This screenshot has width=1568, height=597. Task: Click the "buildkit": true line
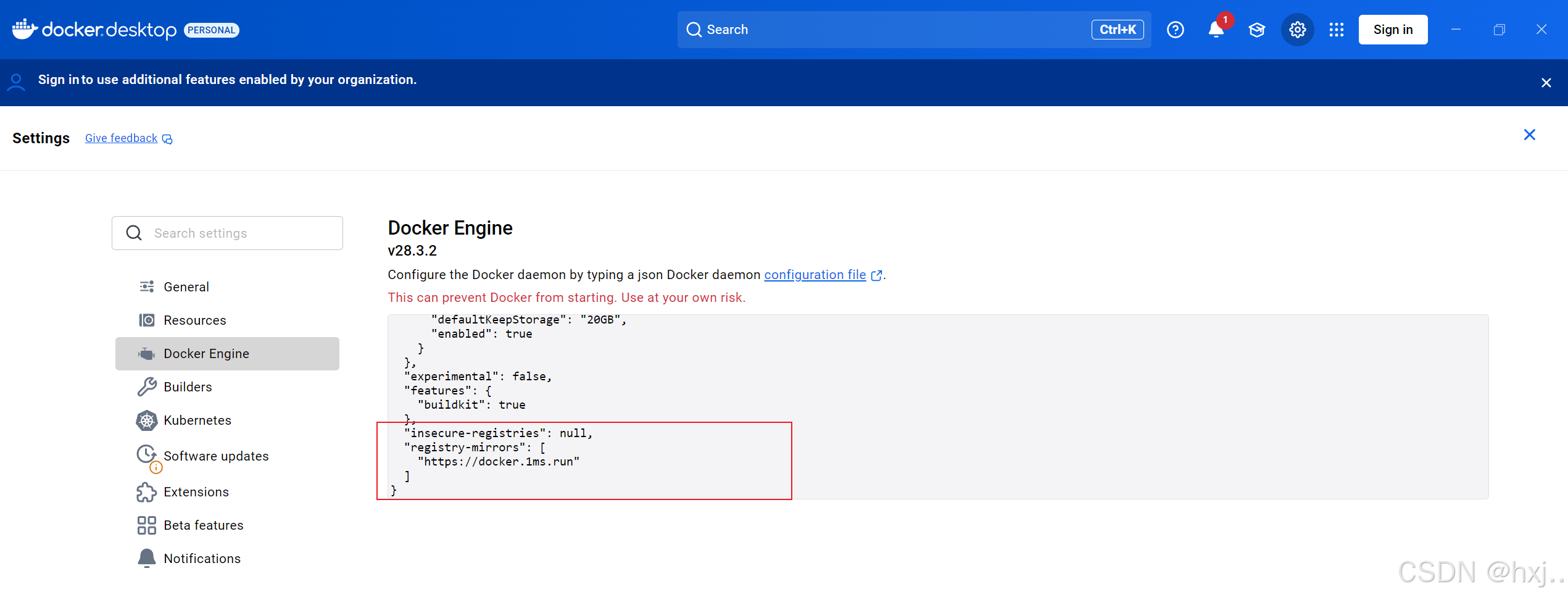click(x=471, y=405)
